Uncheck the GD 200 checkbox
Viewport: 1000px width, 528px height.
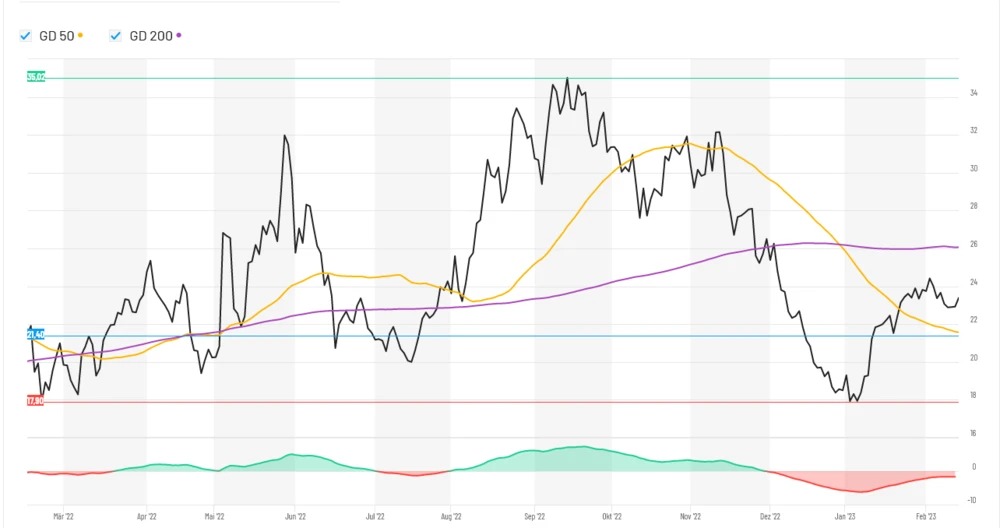116,36
